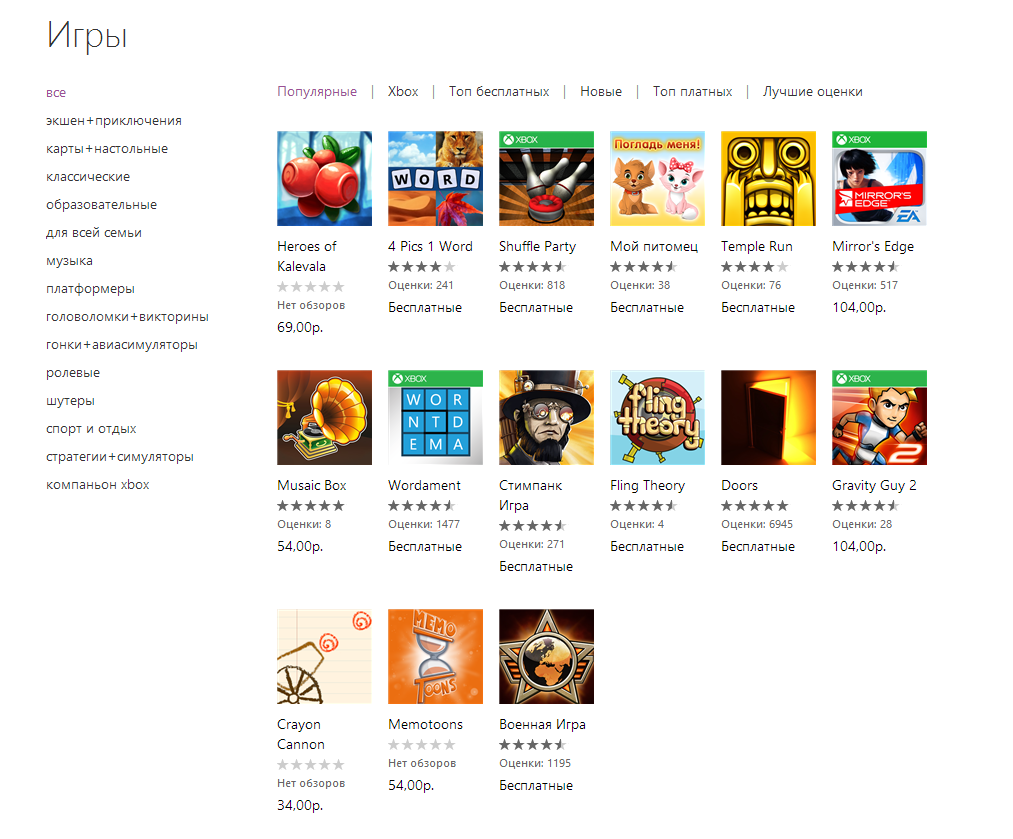
Task: Select the компаньон xbox category link
Action: 98,484
